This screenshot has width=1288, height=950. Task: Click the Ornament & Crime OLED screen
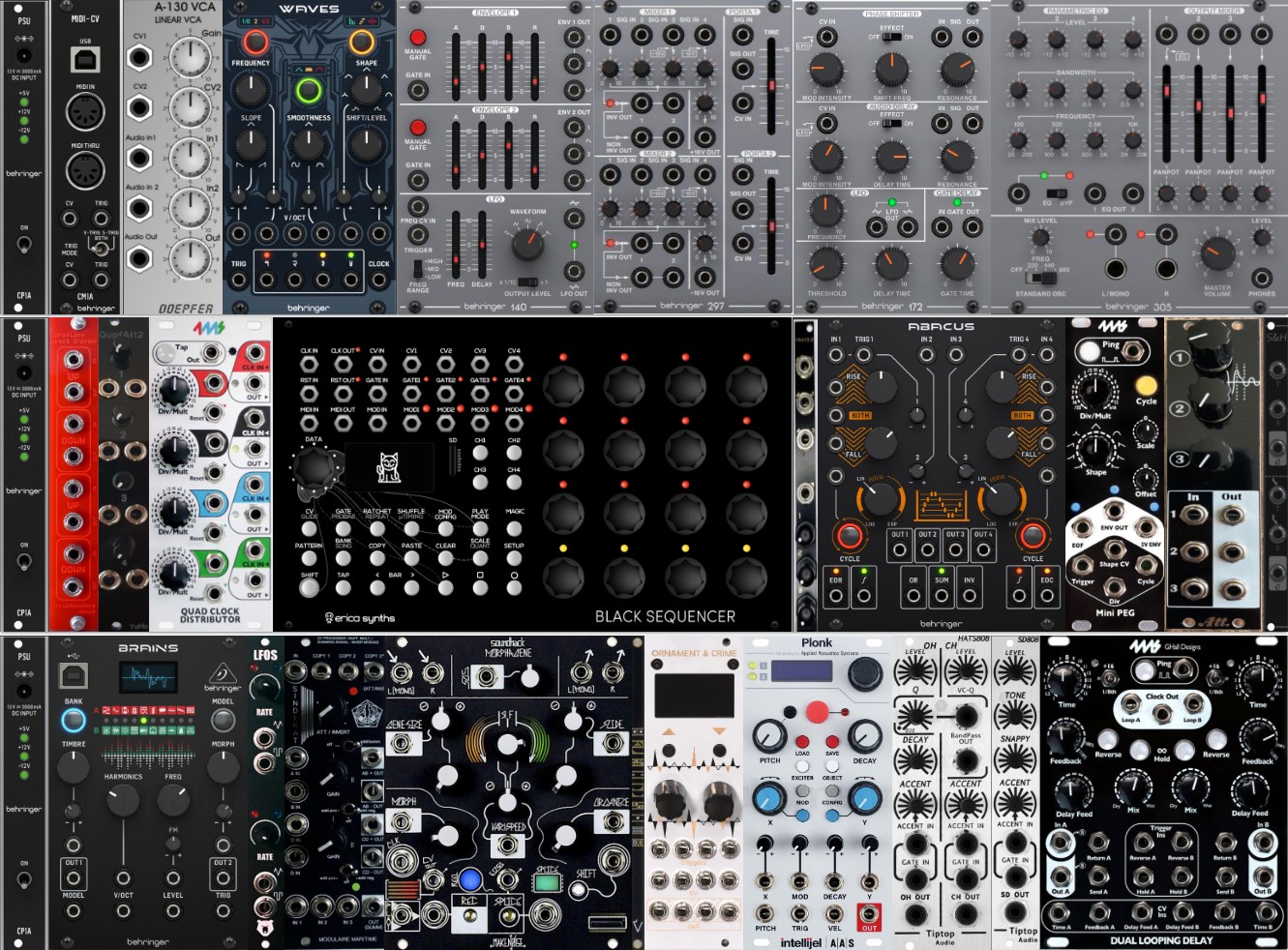pyautogui.click(x=694, y=696)
